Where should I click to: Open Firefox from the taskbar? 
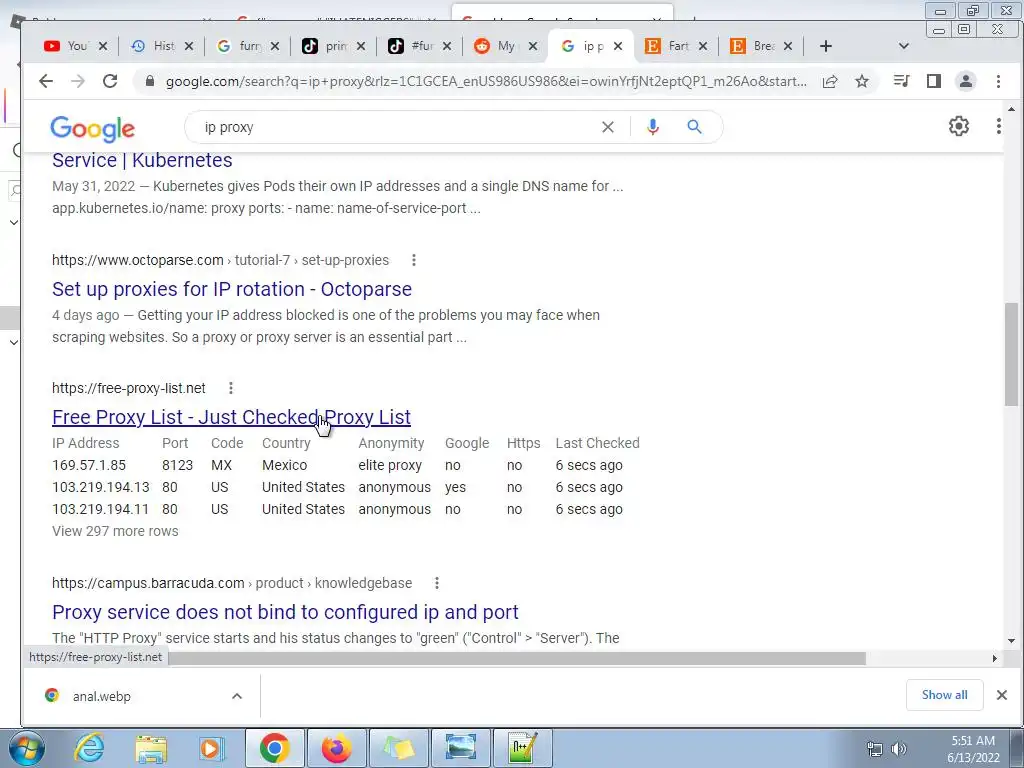(x=336, y=748)
